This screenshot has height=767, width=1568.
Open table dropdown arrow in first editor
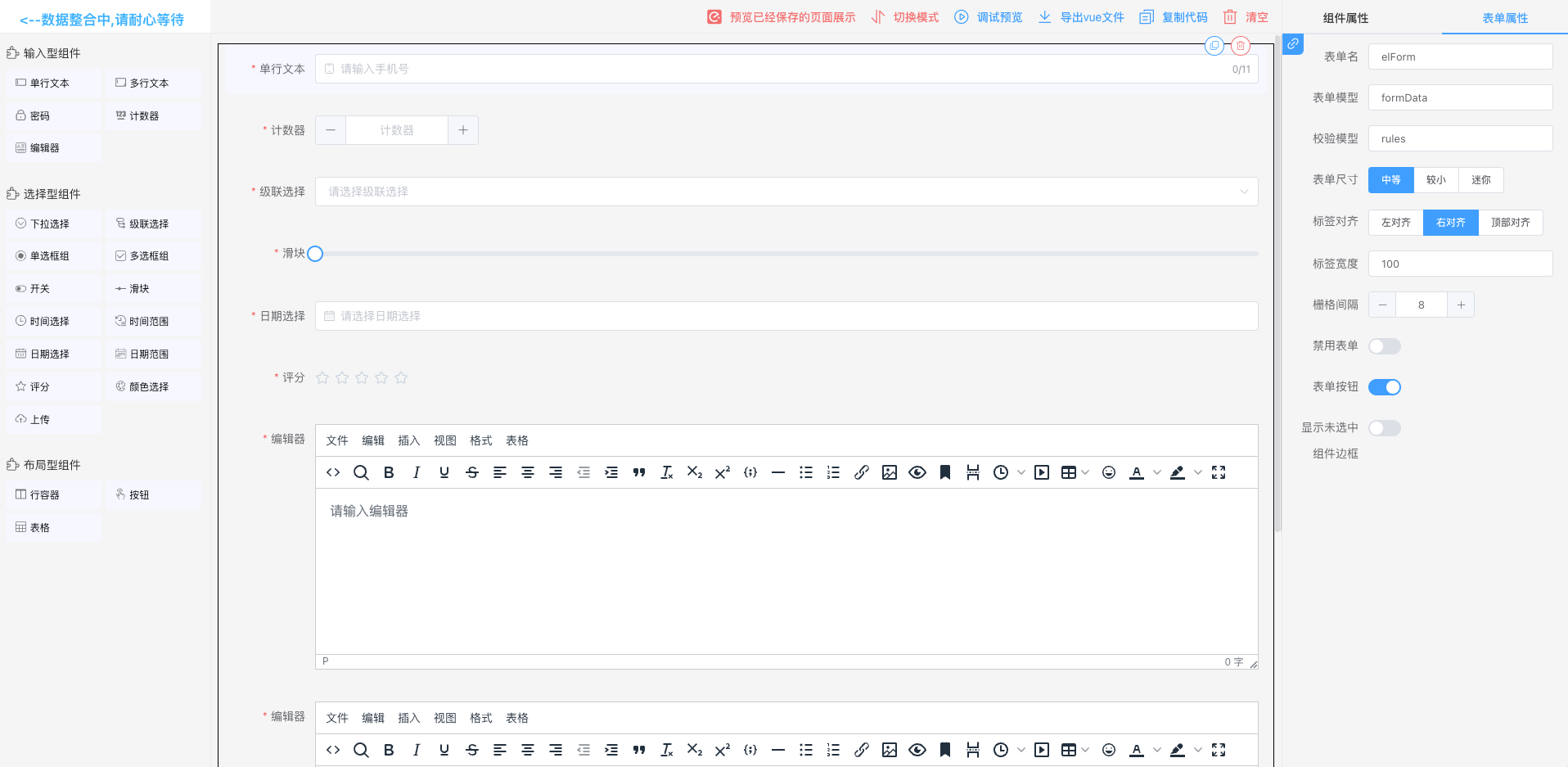1086,472
